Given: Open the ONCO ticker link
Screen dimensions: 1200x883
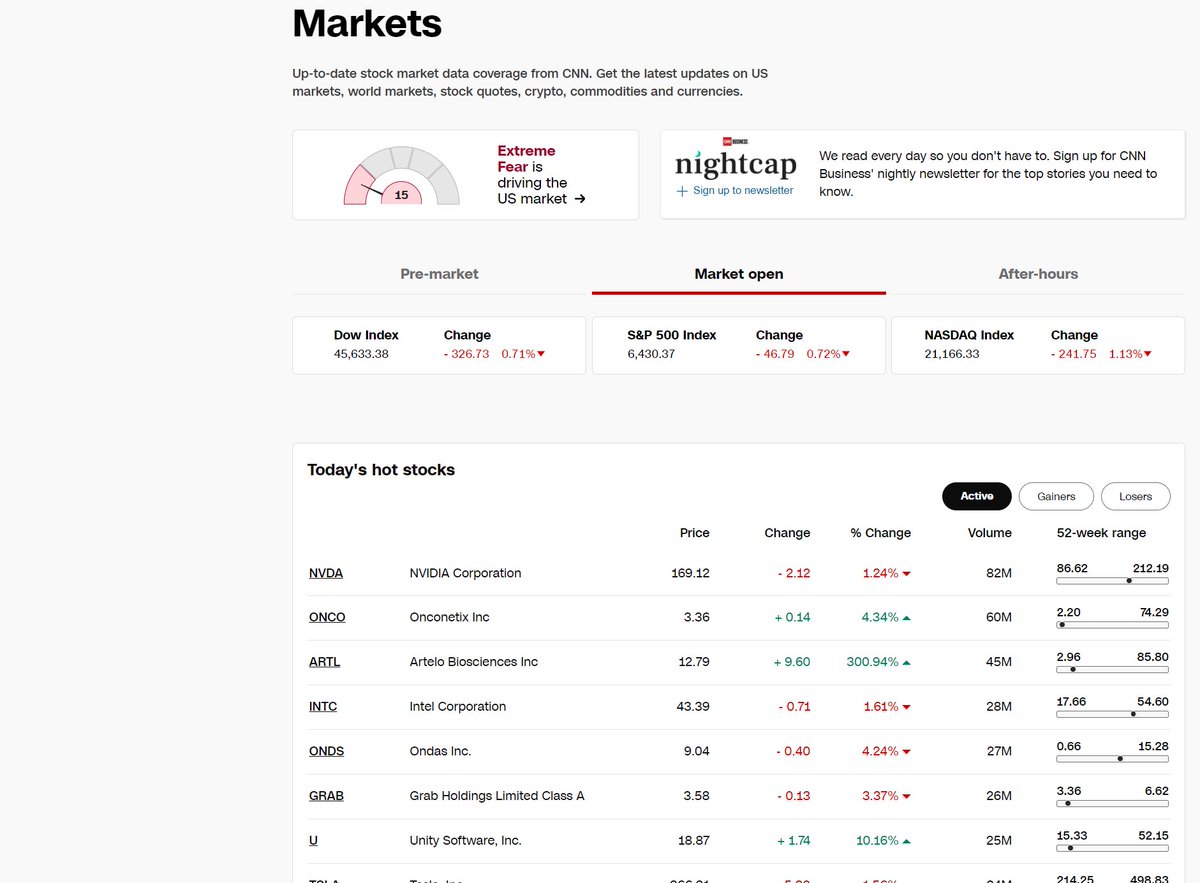Looking at the screenshot, I should (x=327, y=617).
